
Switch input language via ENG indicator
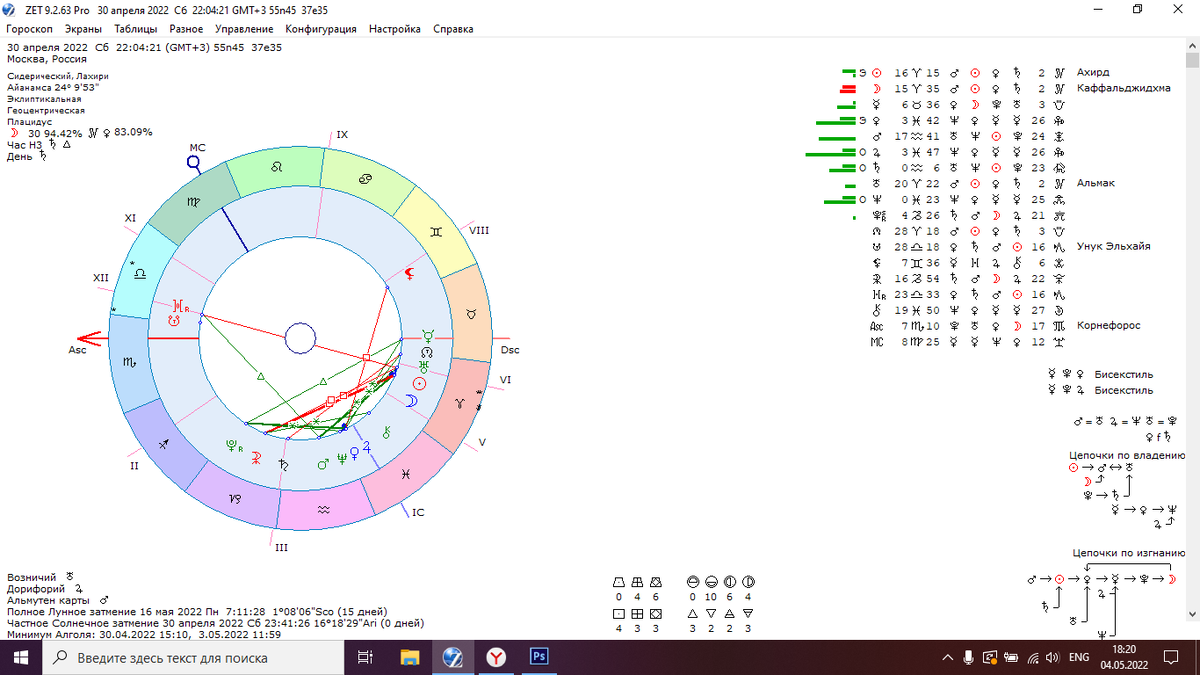click(x=1079, y=657)
